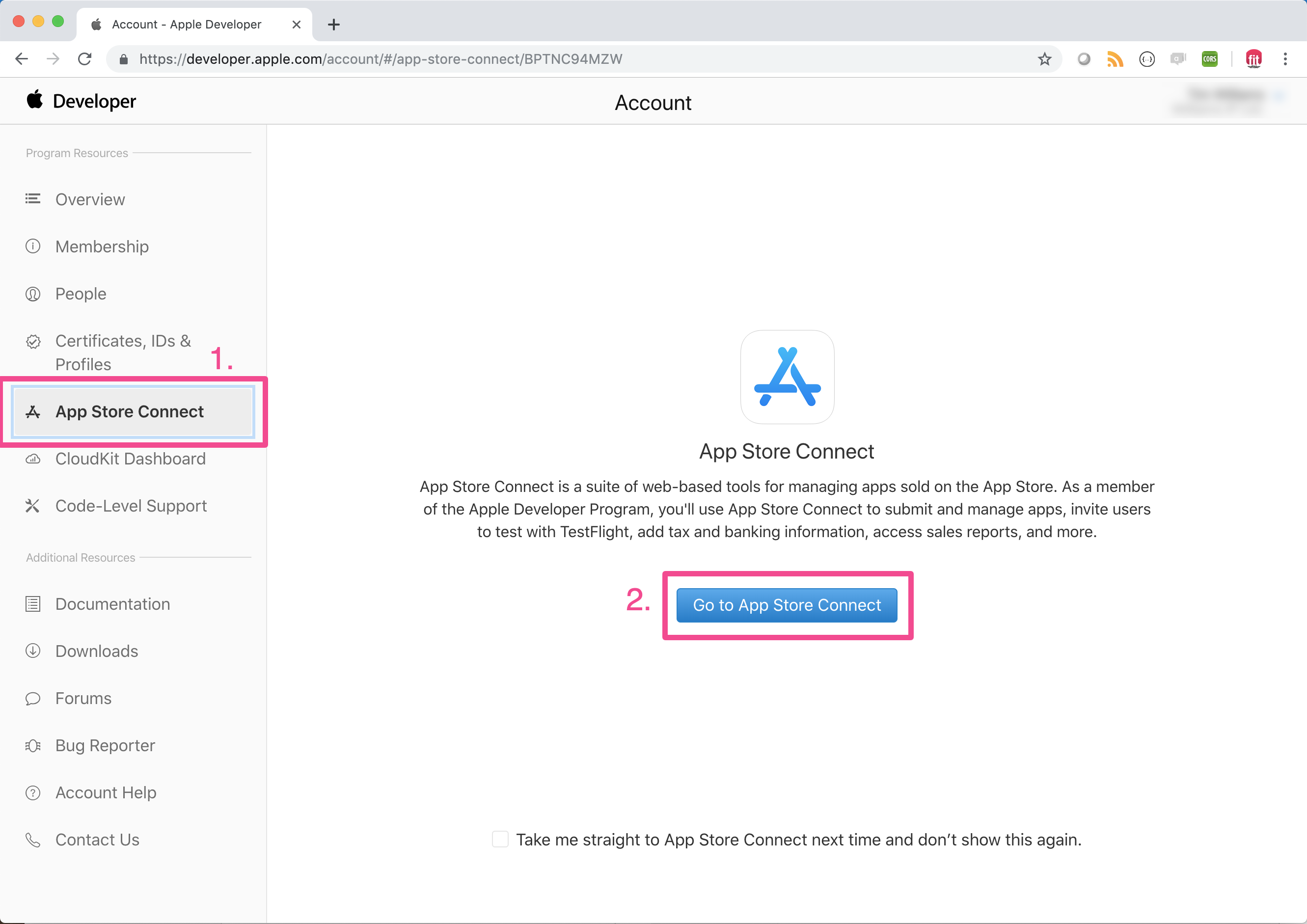Screen dimensions: 1307x924
Task: Click the RSS feed extension icon
Action: point(1115,59)
